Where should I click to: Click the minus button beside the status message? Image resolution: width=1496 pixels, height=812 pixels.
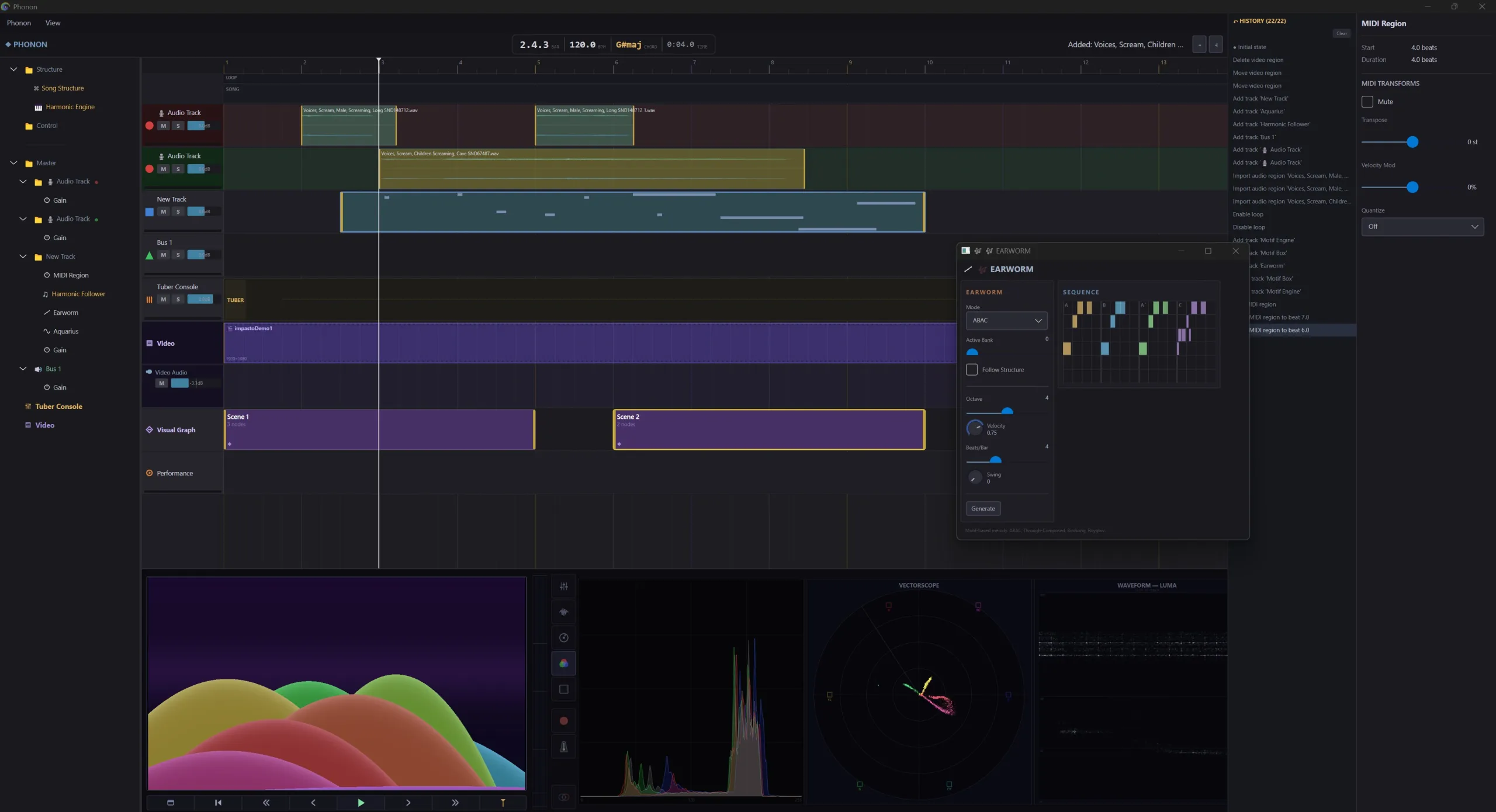(1199, 44)
